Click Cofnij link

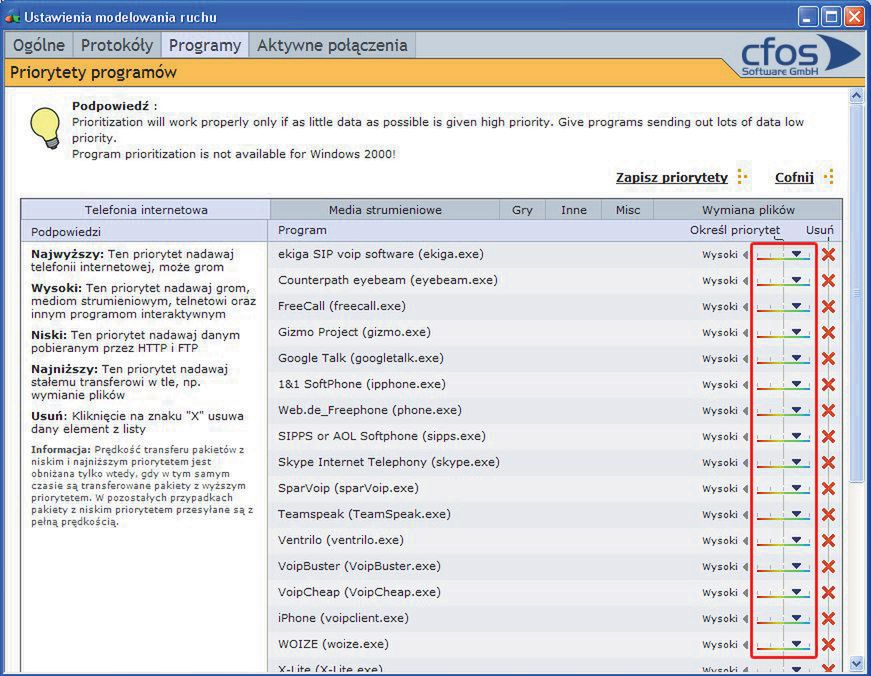click(x=794, y=177)
